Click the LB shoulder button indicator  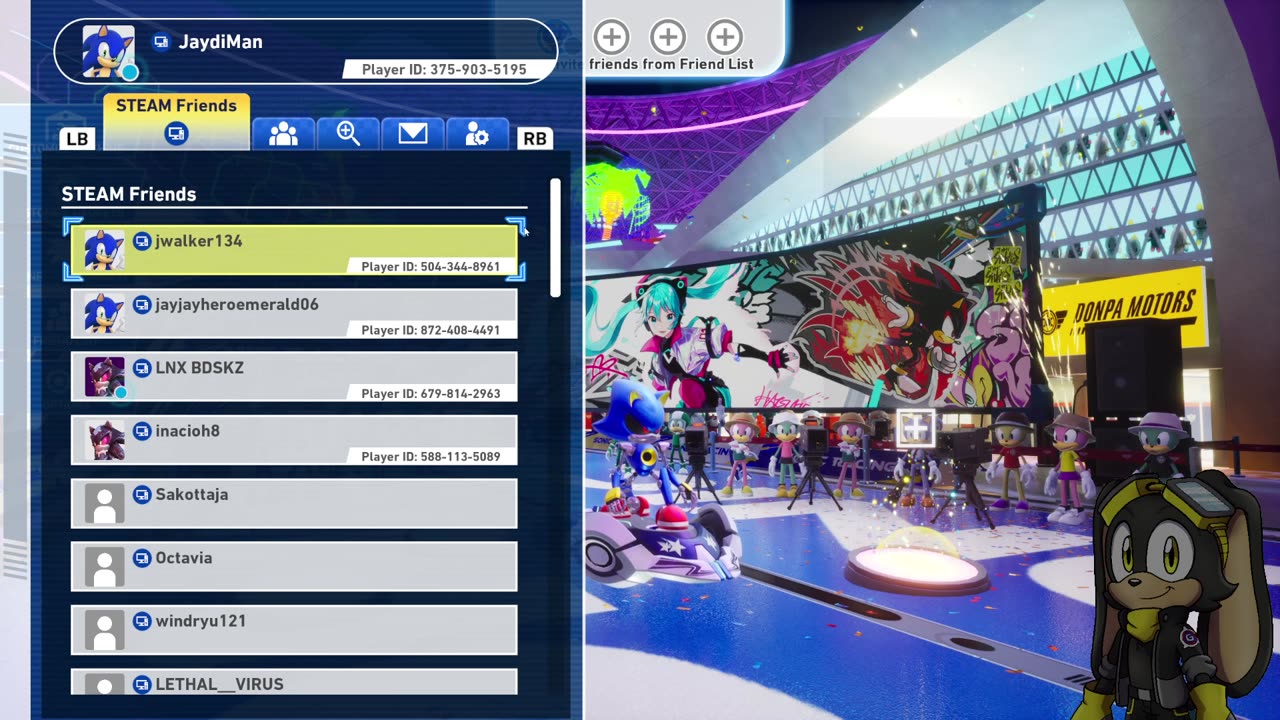tap(77, 139)
